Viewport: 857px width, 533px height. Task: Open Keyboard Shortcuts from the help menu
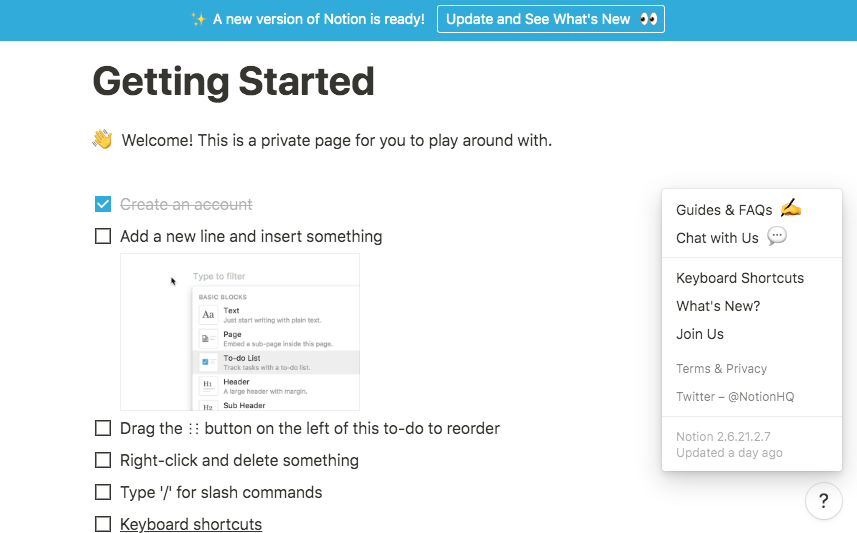click(740, 278)
